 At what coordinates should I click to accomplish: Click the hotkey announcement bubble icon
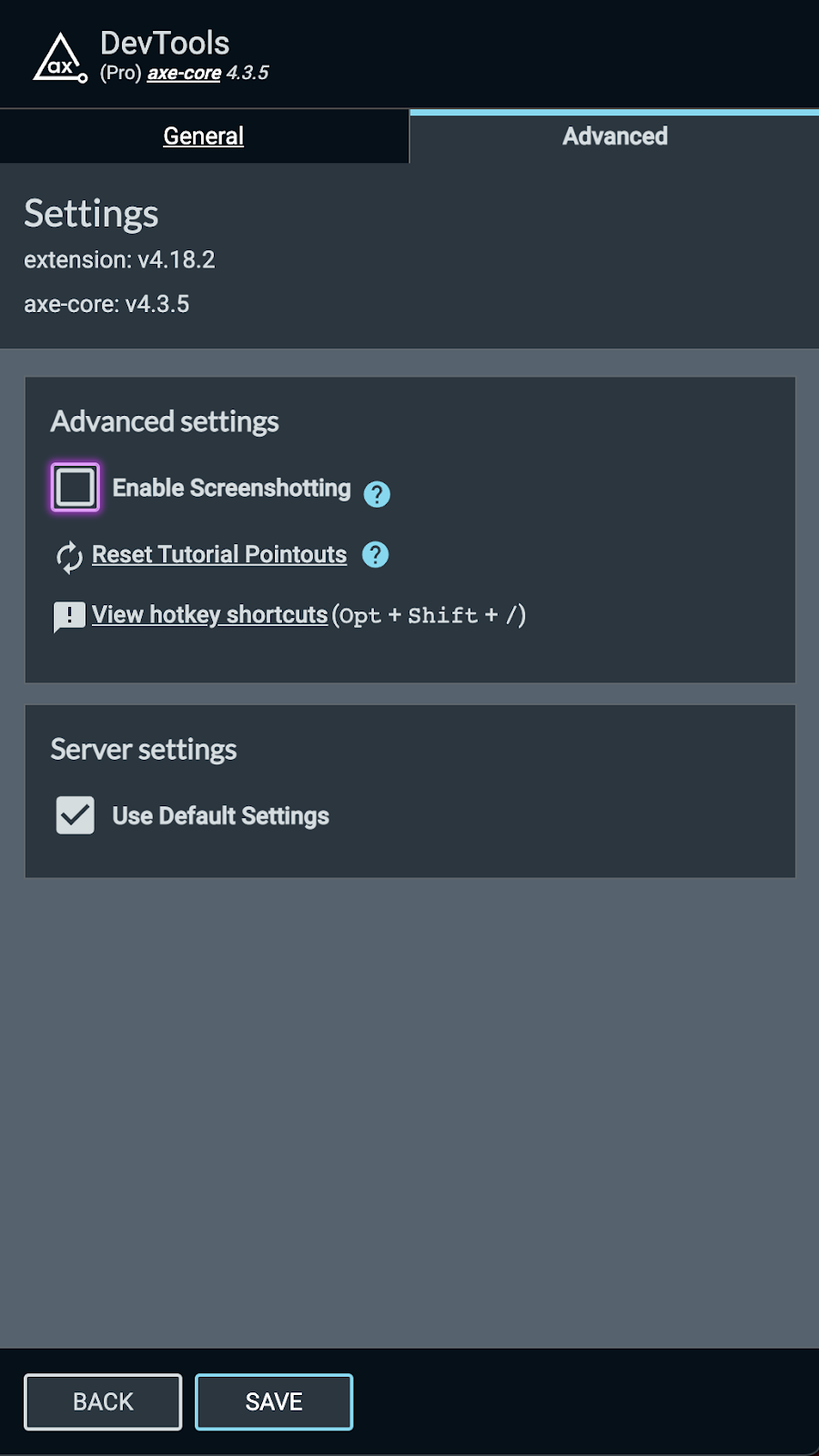click(69, 617)
